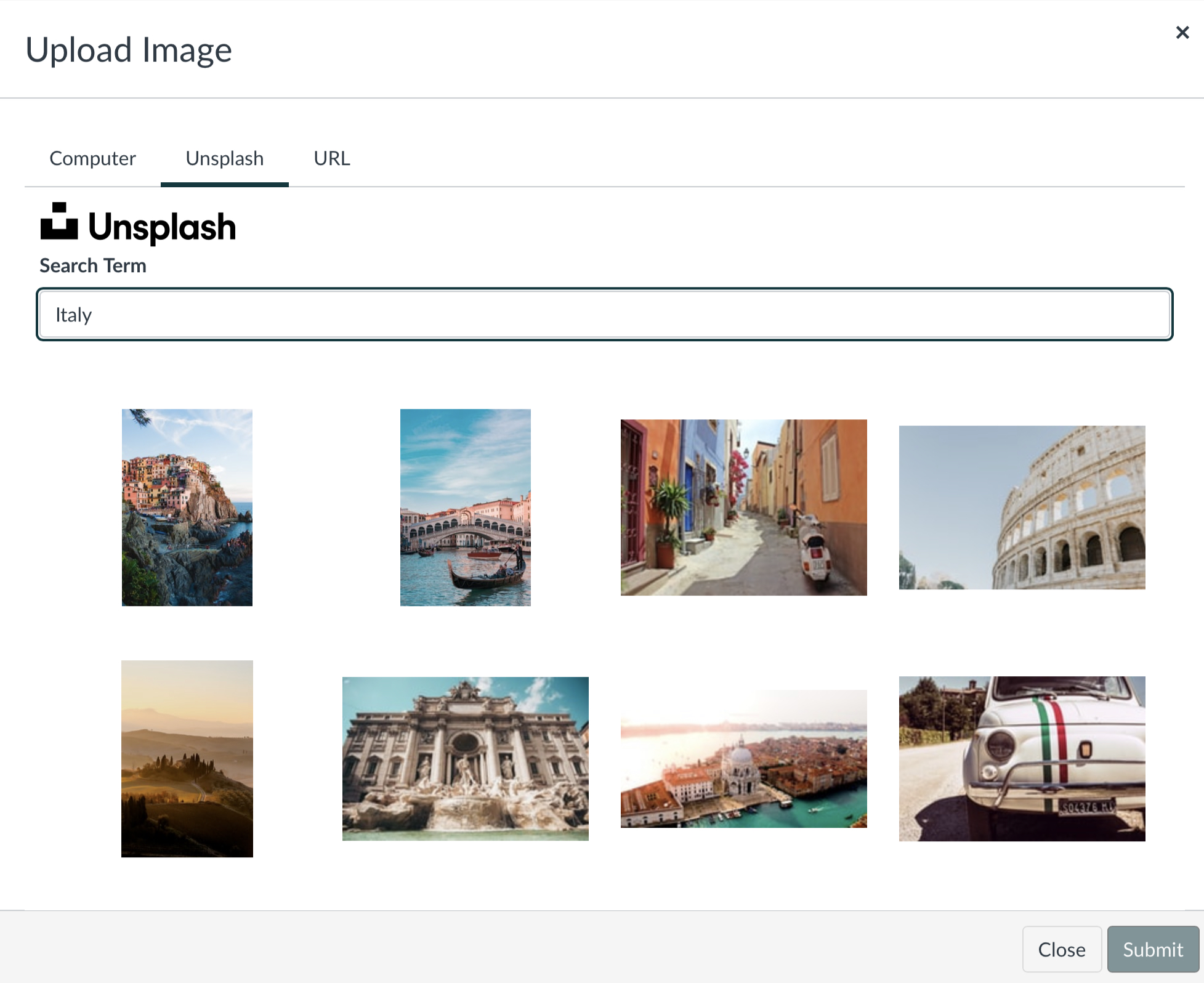Click the Italy text in search box

(x=73, y=315)
